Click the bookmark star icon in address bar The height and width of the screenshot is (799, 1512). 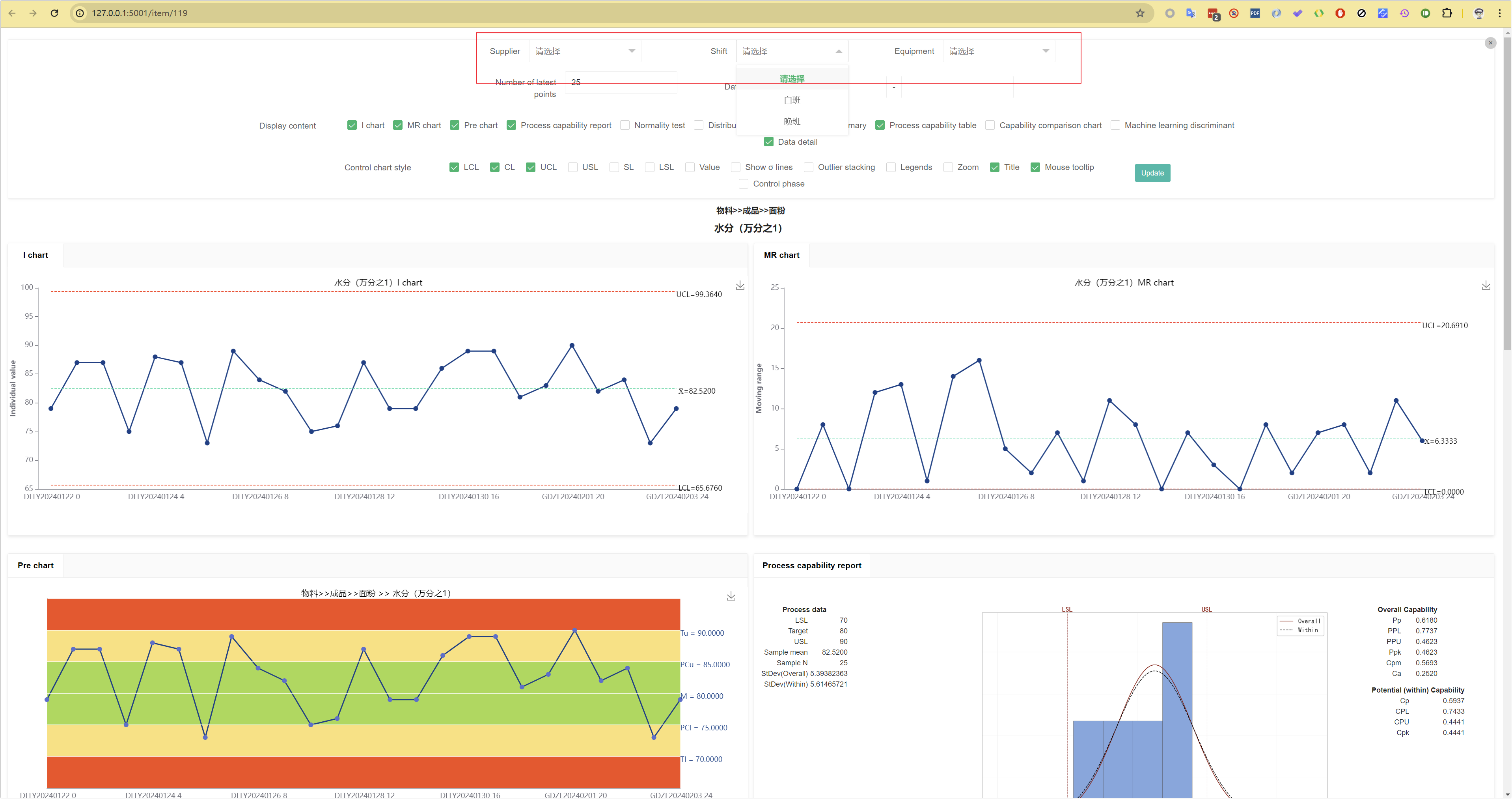(1139, 14)
